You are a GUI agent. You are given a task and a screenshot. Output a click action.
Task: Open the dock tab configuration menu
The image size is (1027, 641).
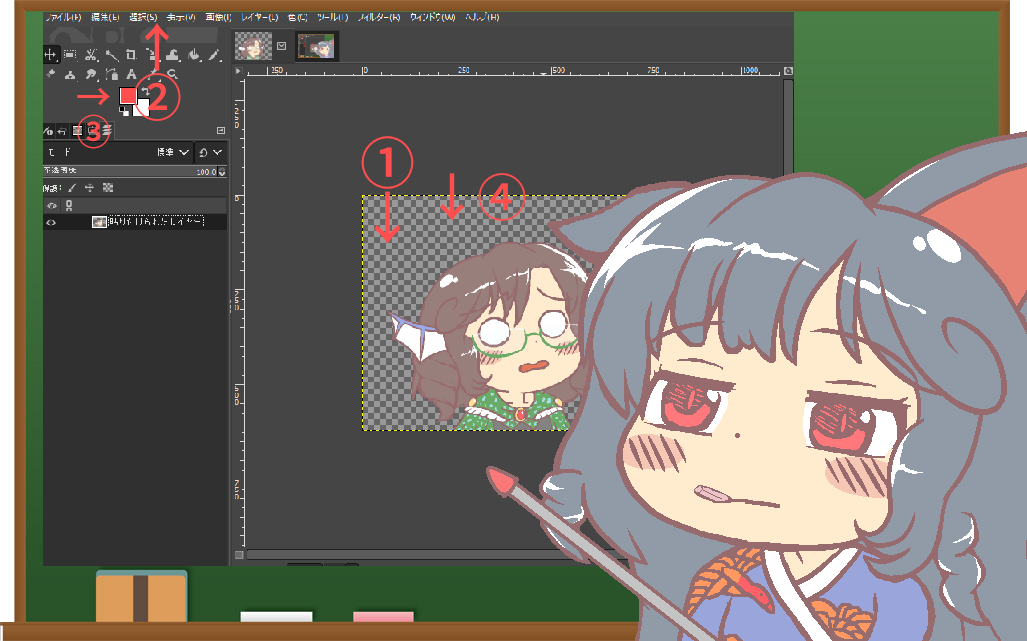point(221,130)
